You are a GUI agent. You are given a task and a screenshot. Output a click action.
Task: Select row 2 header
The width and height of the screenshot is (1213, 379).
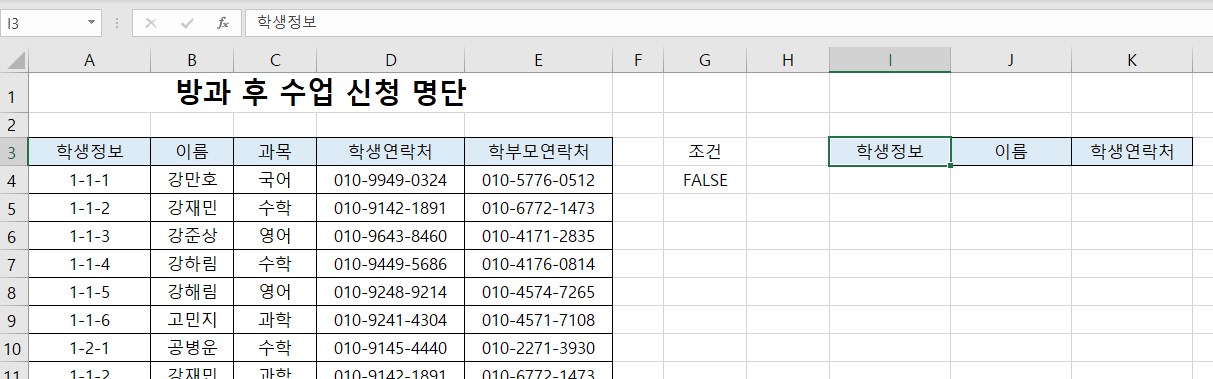point(14,125)
